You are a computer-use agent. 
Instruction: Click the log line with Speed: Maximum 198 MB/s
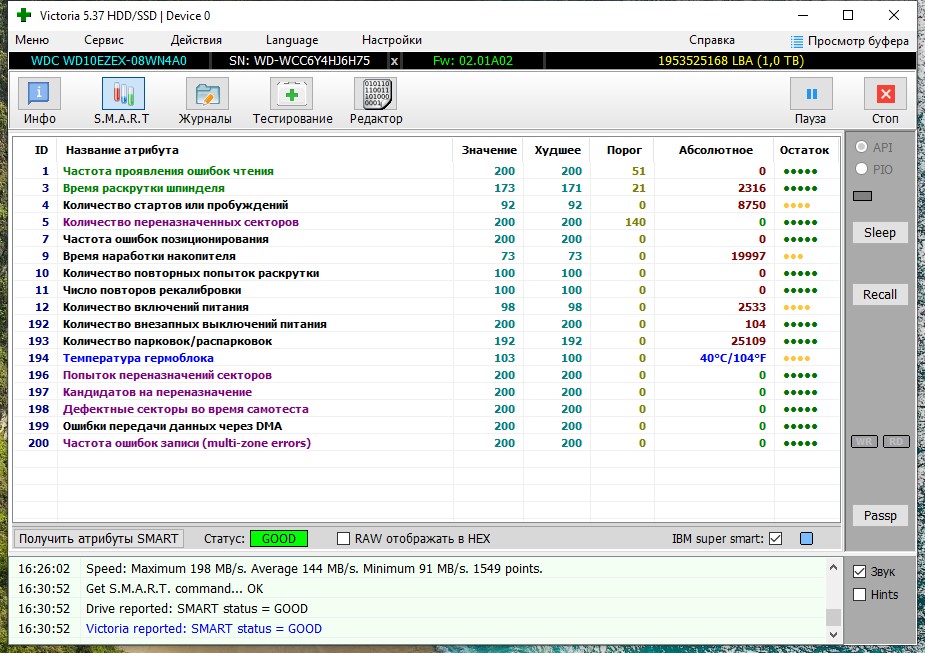tap(314, 569)
